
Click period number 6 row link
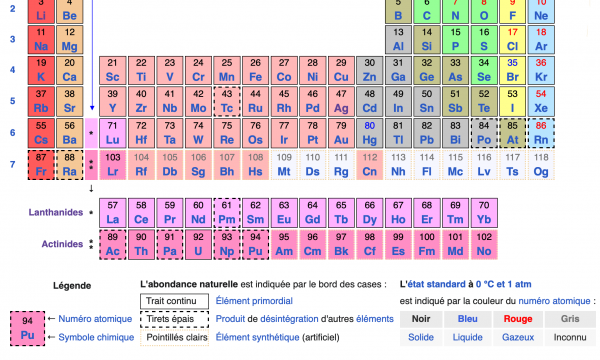(13, 133)
